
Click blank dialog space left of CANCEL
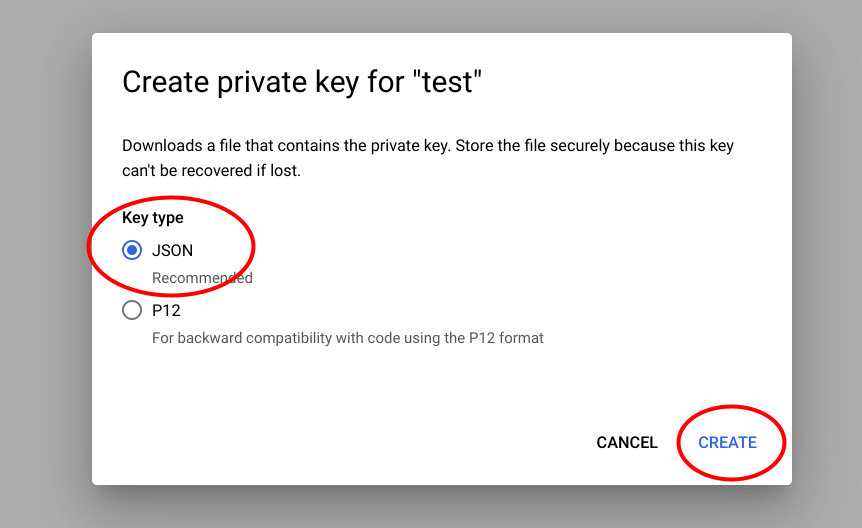[x=350, y=442]
